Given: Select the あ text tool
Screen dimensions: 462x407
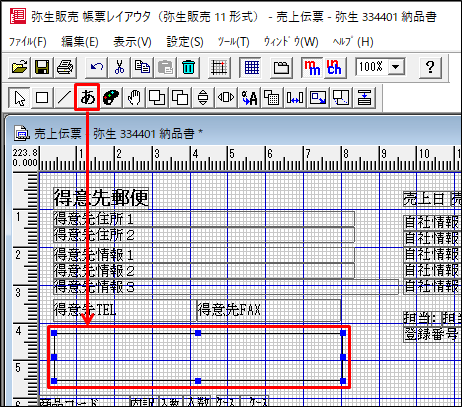Looking at the screenshot, I should 87,97.
